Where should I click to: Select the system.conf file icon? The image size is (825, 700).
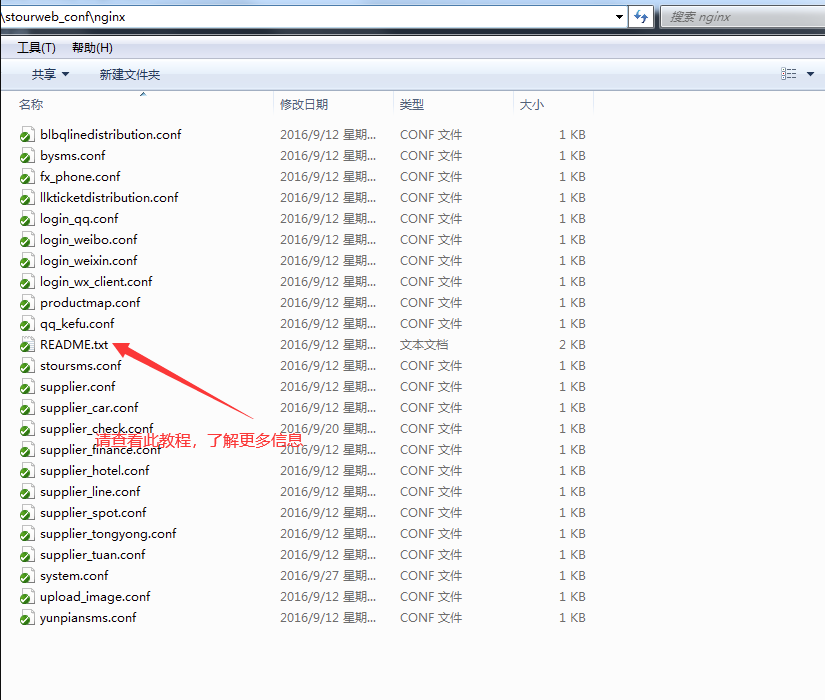point(27,576)
